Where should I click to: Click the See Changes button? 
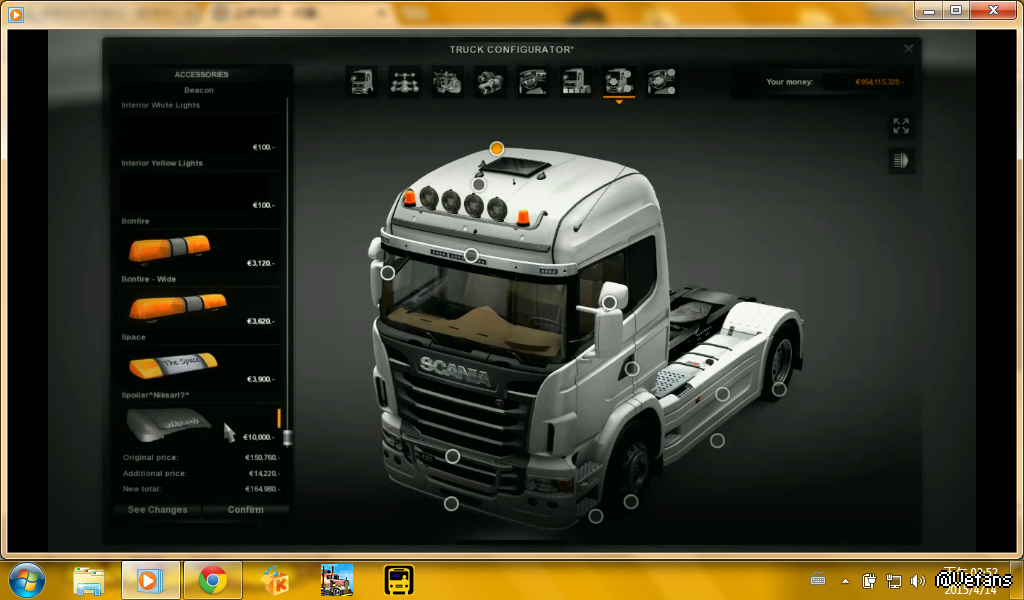click(157, 510)
